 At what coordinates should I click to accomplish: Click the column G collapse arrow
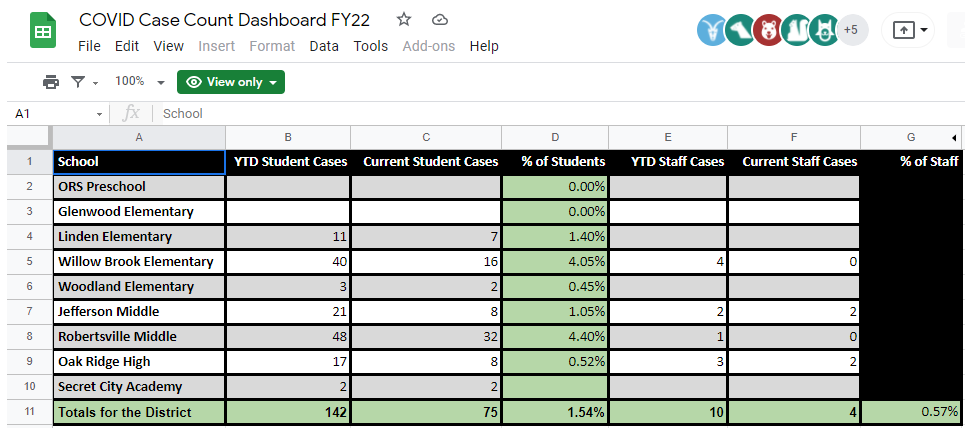(x=953, y=137)
